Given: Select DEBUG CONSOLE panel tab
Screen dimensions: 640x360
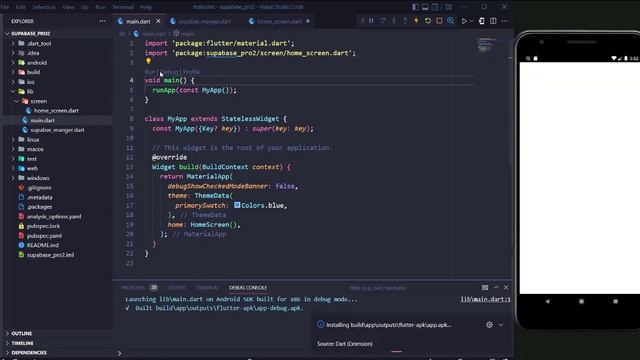Looking at the screenshot, I should (x=248, y=288).
